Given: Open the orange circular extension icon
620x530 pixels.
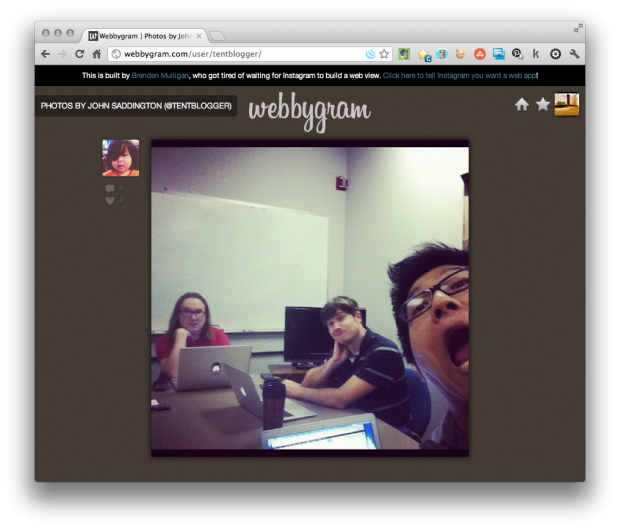Looking at the screenshot, I should coord(480,54).
